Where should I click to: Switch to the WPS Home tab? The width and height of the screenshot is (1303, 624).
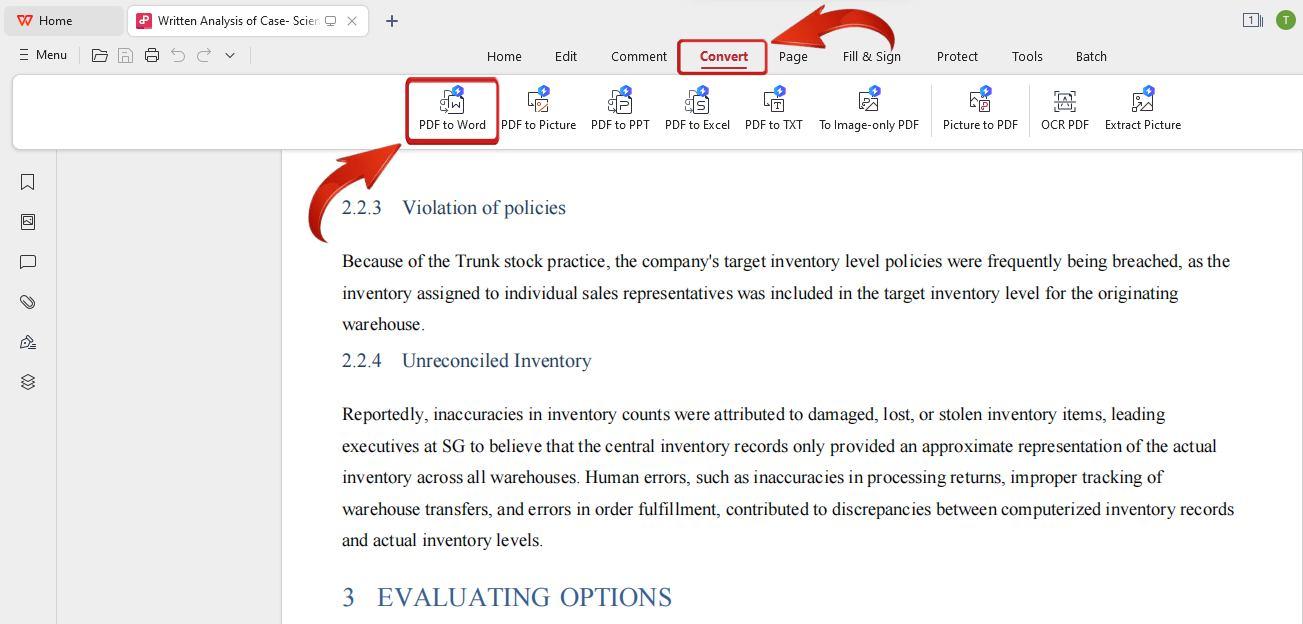(x=63, y=20)
